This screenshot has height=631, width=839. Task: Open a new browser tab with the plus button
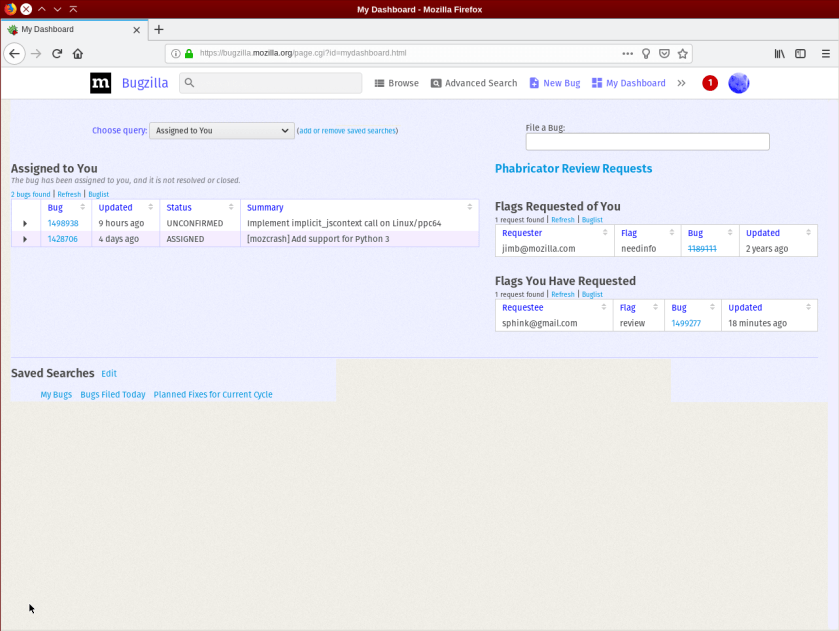click(158, 30)
